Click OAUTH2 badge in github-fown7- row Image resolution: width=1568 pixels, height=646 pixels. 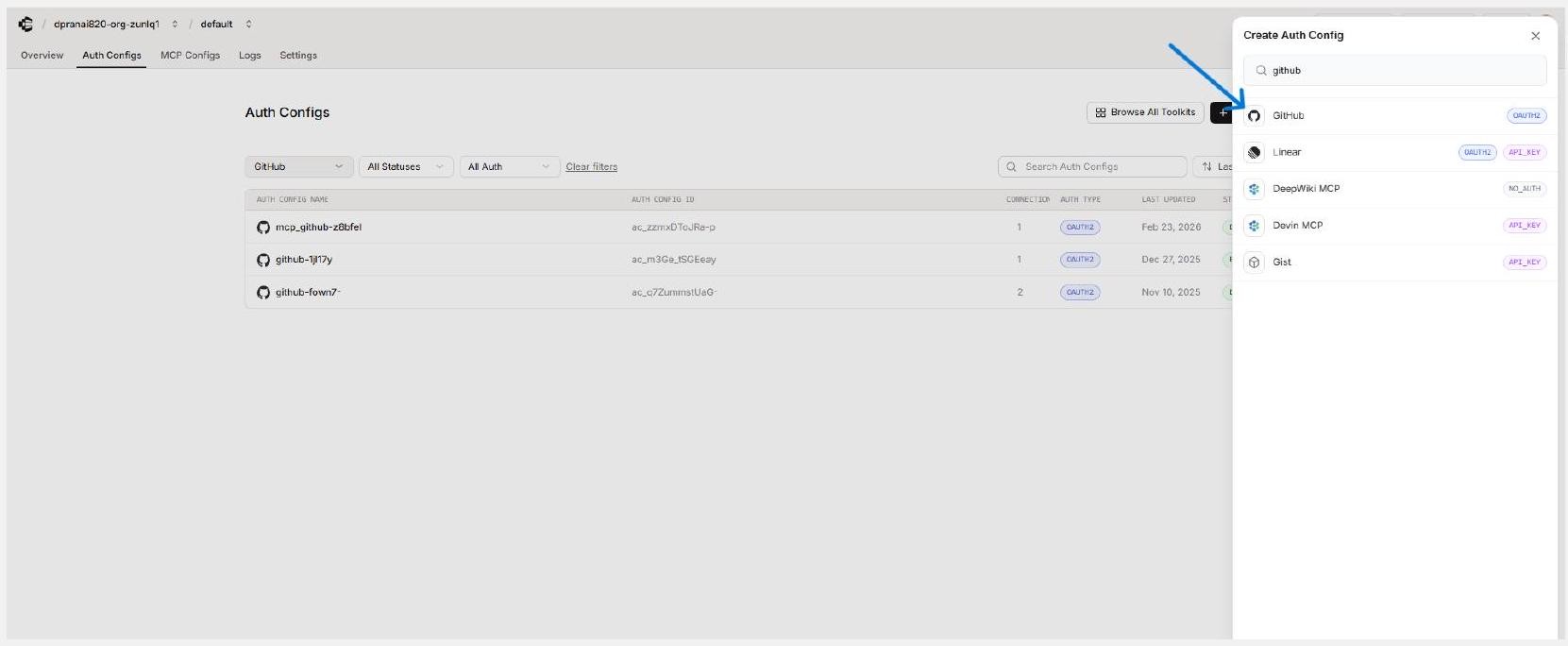pyautogui.click(x=1079, y=293)
